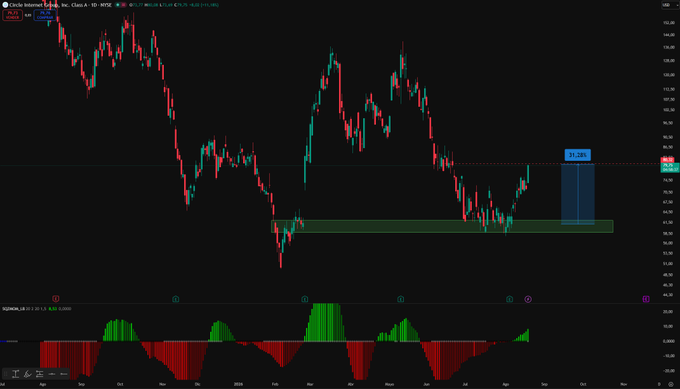
Task: Click the green earnings marker near March
Action: coord(305,299)
